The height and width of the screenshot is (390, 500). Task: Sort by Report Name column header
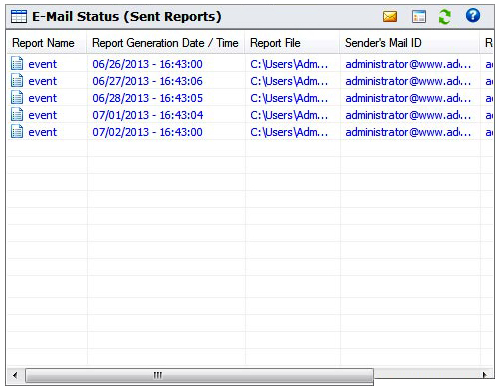pos(47,43)
